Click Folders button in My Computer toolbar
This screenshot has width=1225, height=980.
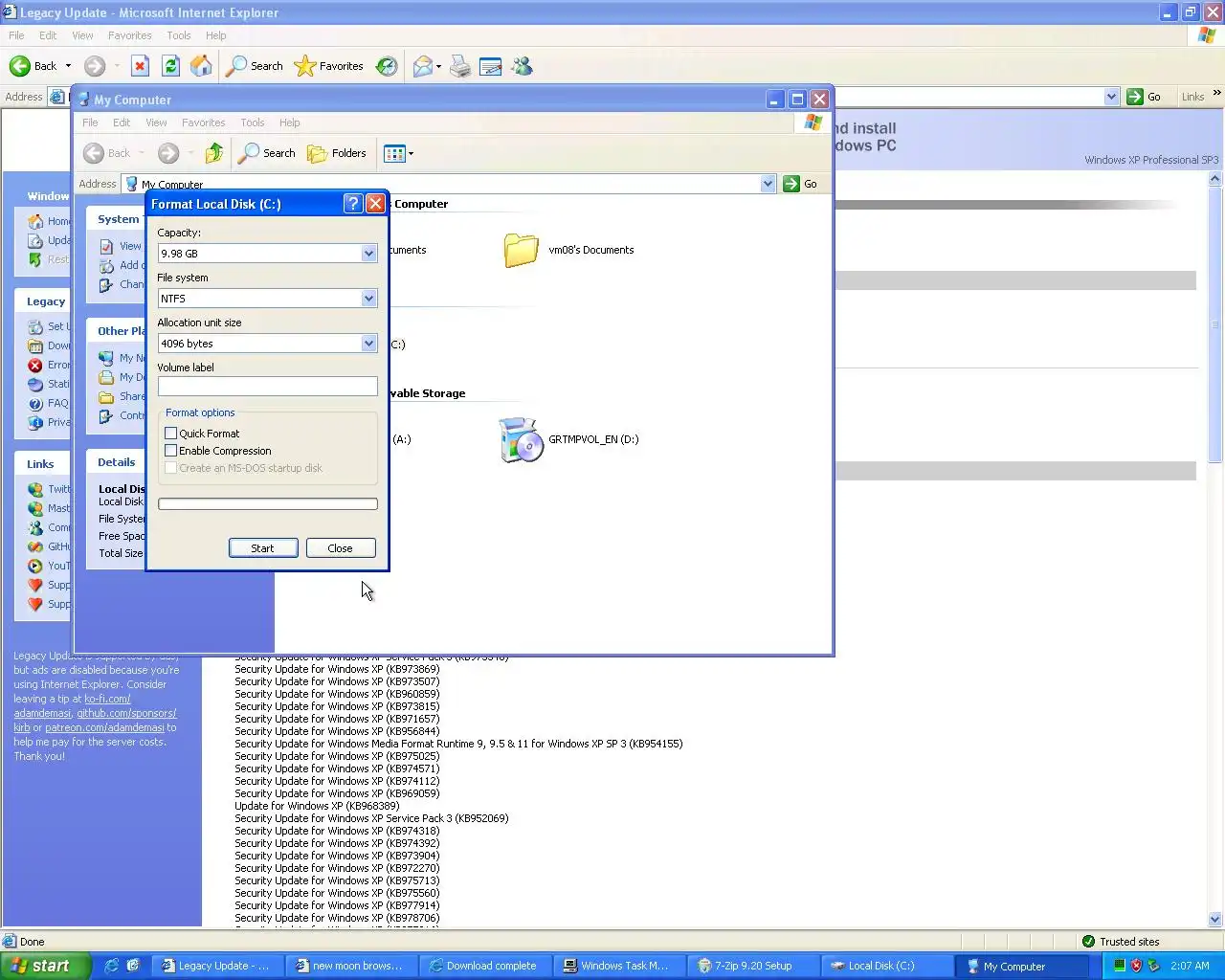click(x=336, y=153)
